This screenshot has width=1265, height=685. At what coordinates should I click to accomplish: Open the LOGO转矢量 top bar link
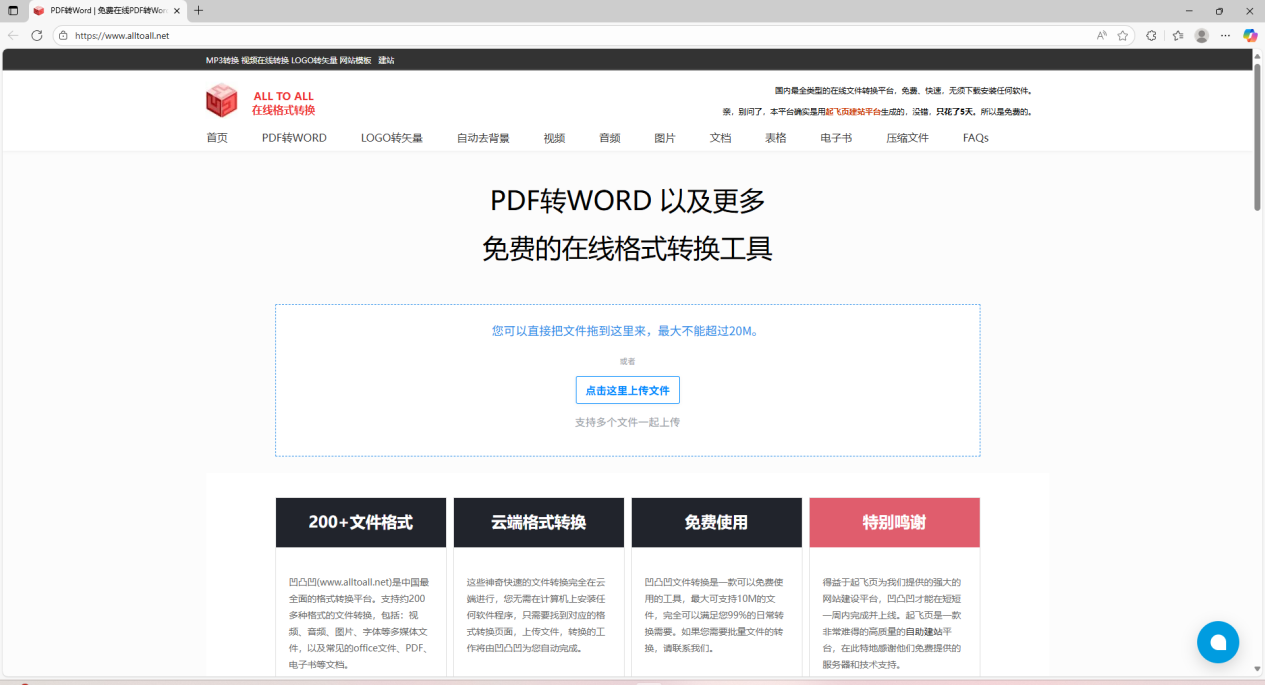pos(314,60)
